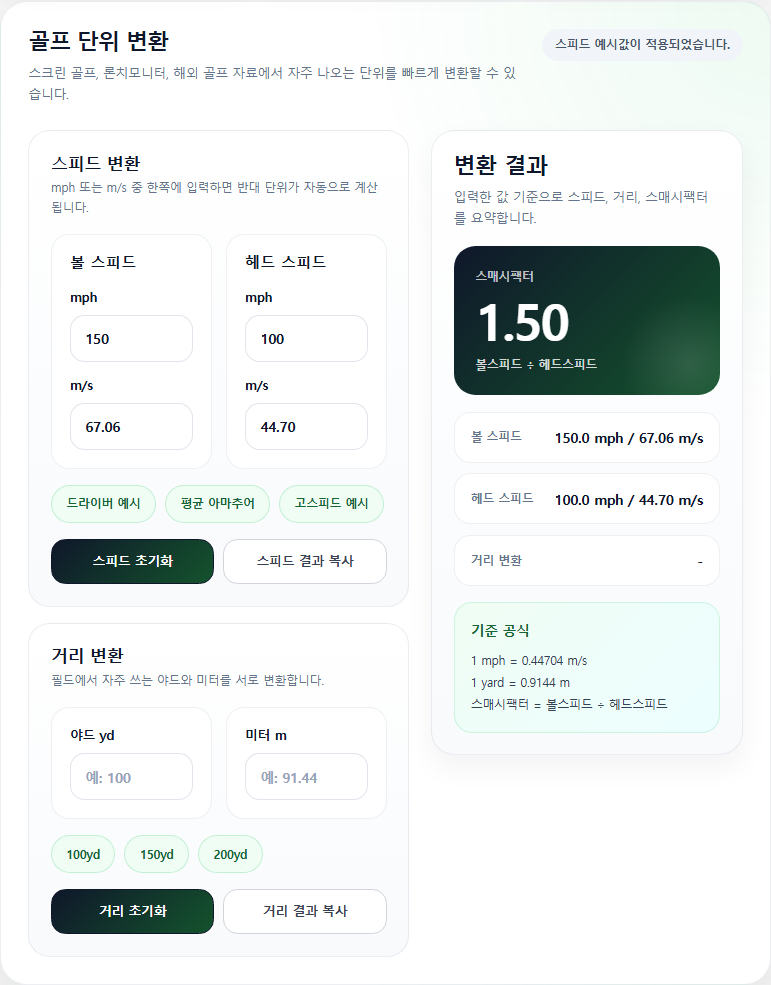
Task: Click the 스피드 결과 복사 button
Action: 305,561
